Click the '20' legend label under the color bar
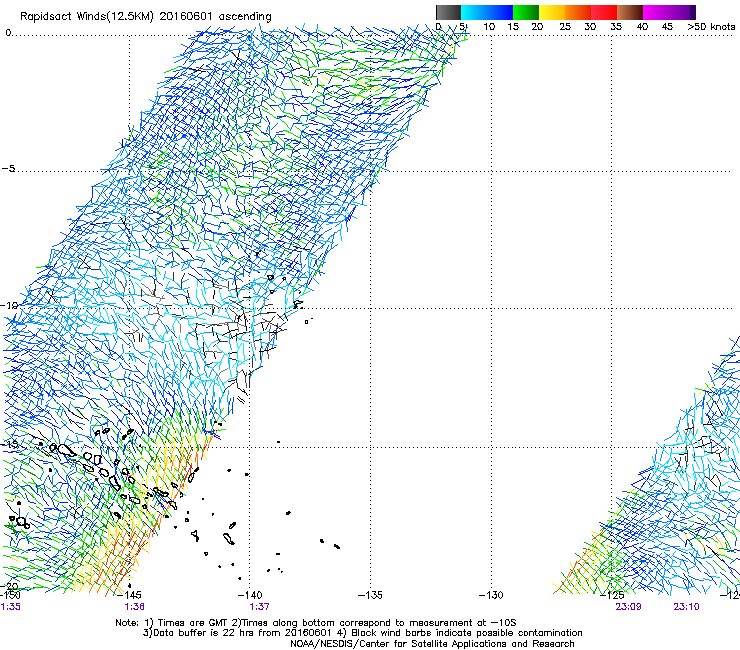Viewport: 740px width, 650px height. (538, 27)
